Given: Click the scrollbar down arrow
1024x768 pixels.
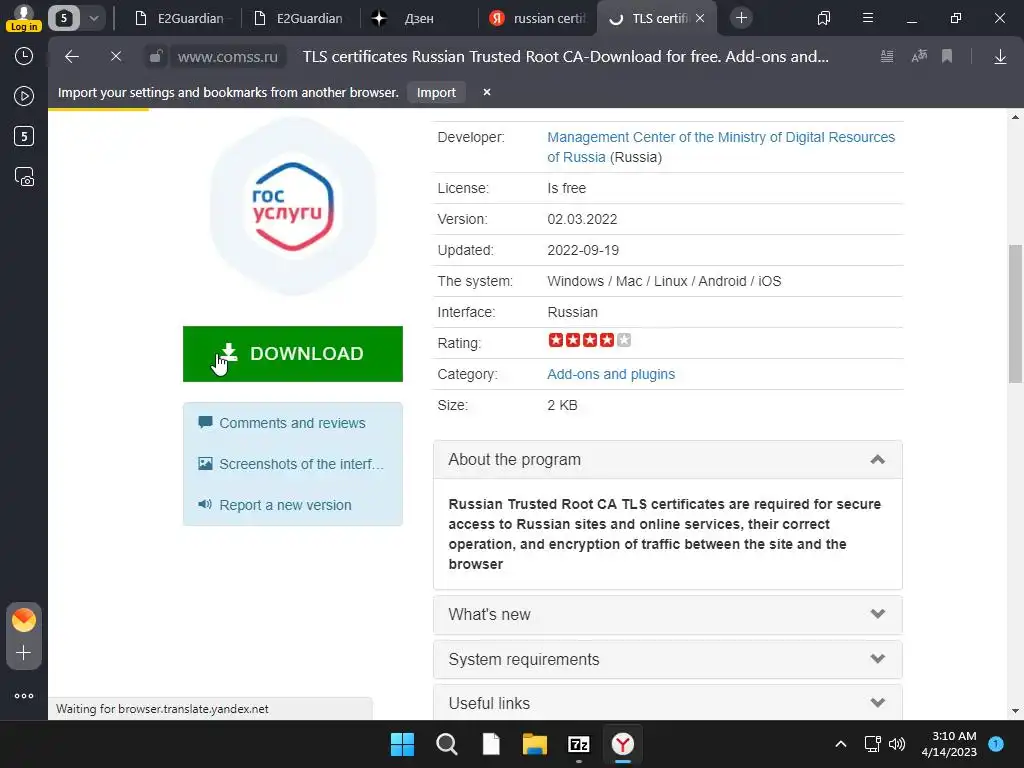Looking at the screenshot, I should (x=1015, y=711).
